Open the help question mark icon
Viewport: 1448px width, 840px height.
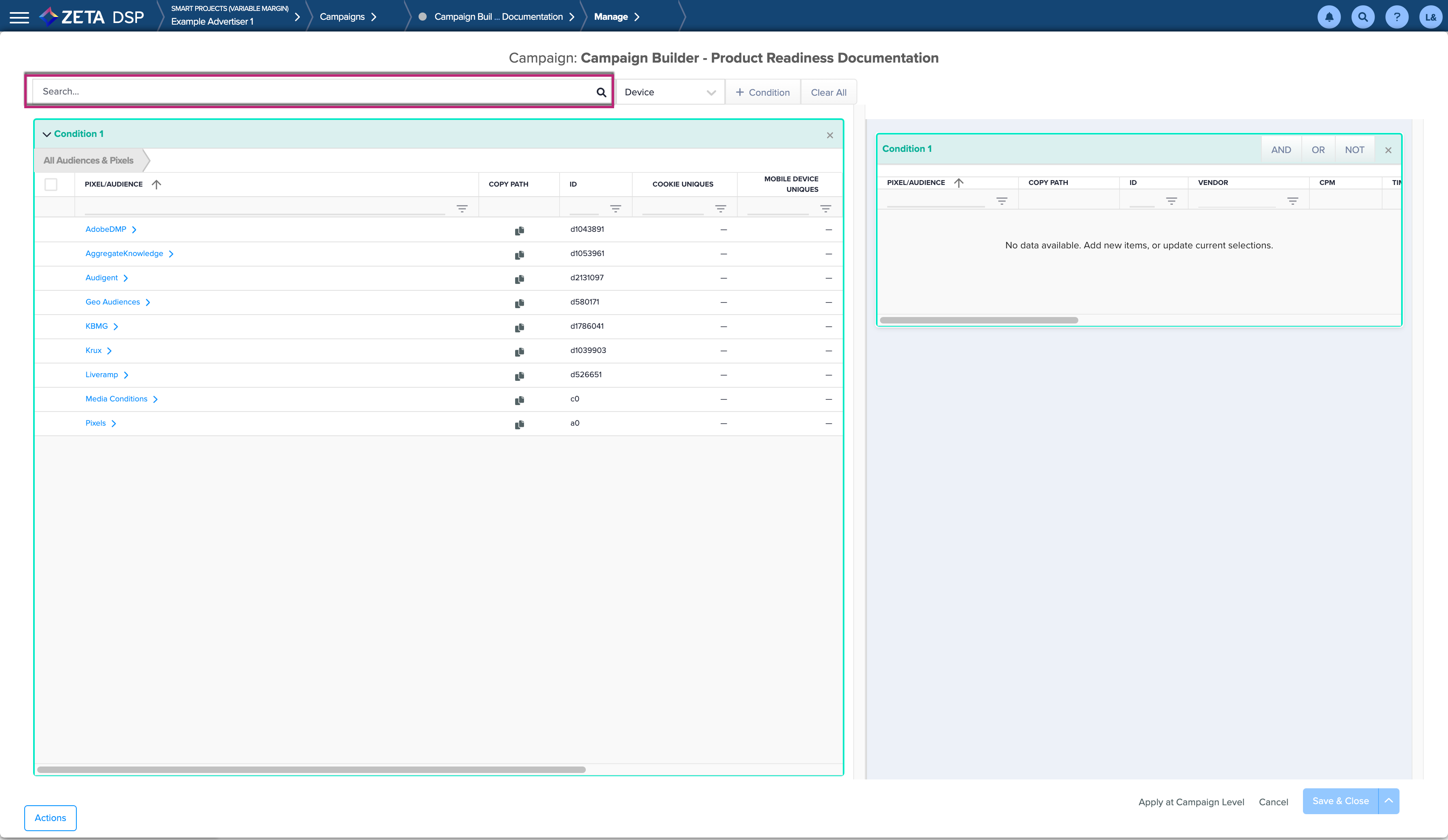(x=1396, y=17)
